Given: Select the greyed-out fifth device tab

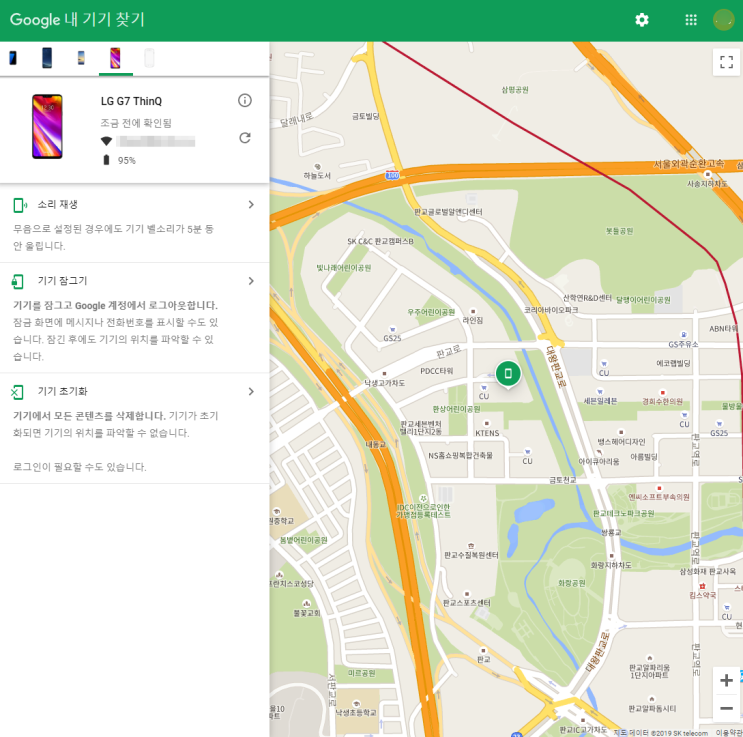Looking at the screenshot, I should click(x=149, y=58).
